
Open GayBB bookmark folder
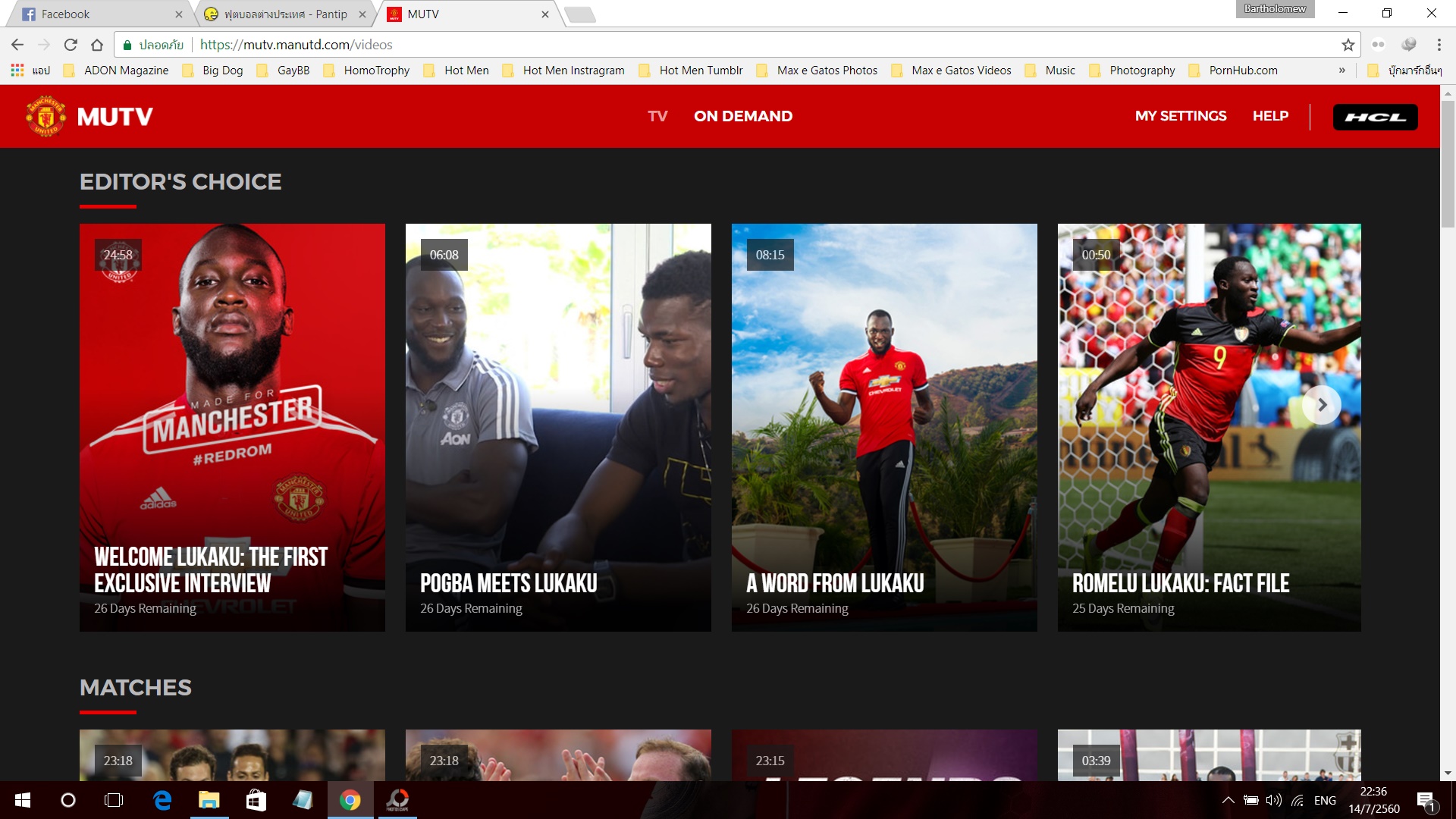click(x=284, y=70)
